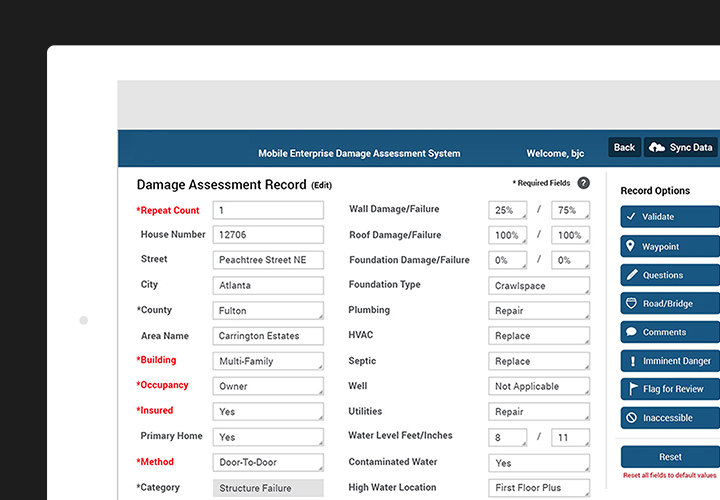Open Occupancy dropdown showing Owner
Viewport: 720px width, 500px height.
268,386
